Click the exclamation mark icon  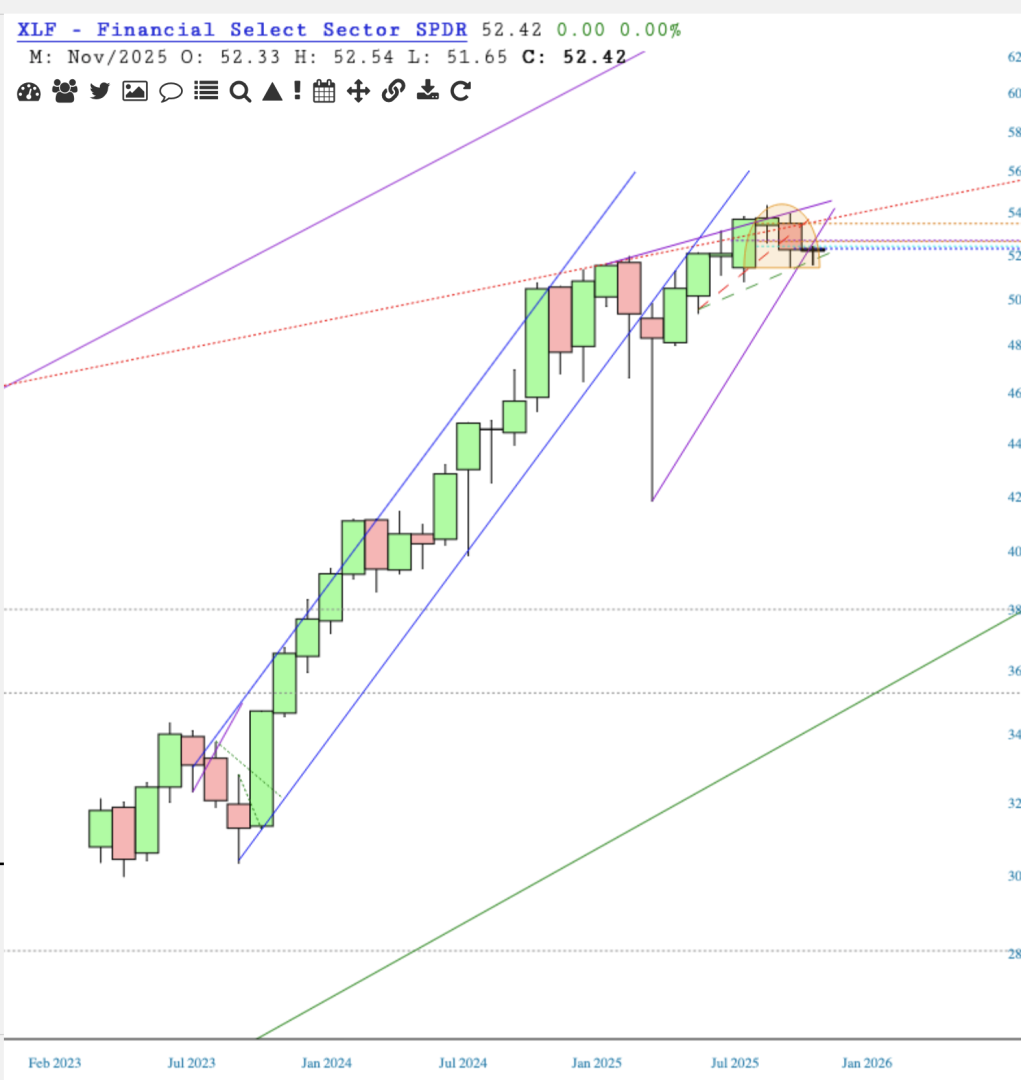(297, 91)
